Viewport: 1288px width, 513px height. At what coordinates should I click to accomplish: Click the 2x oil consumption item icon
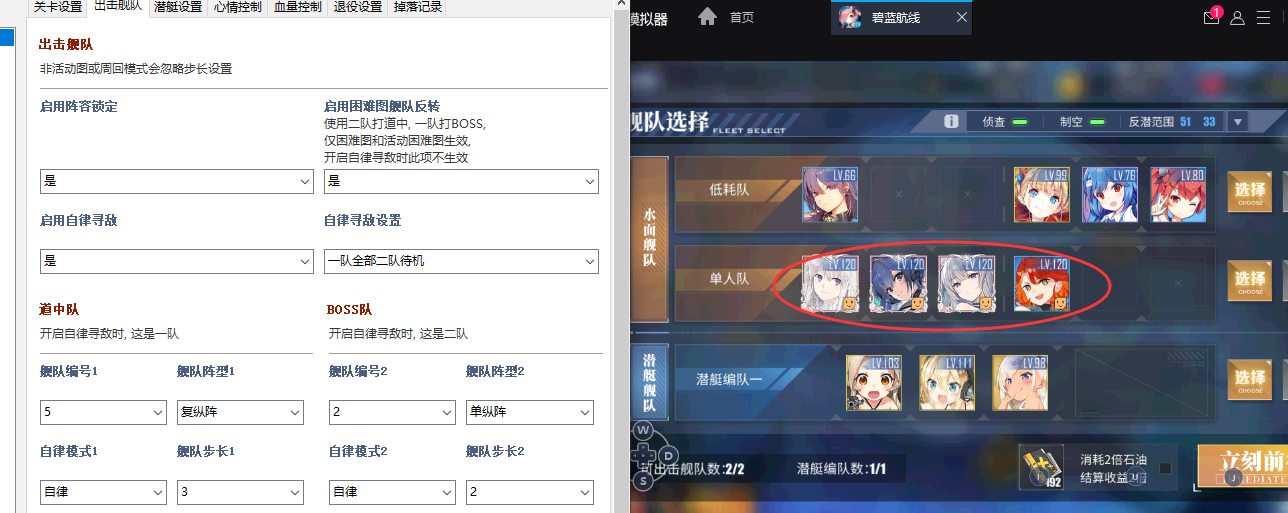tap(1040, 468)
